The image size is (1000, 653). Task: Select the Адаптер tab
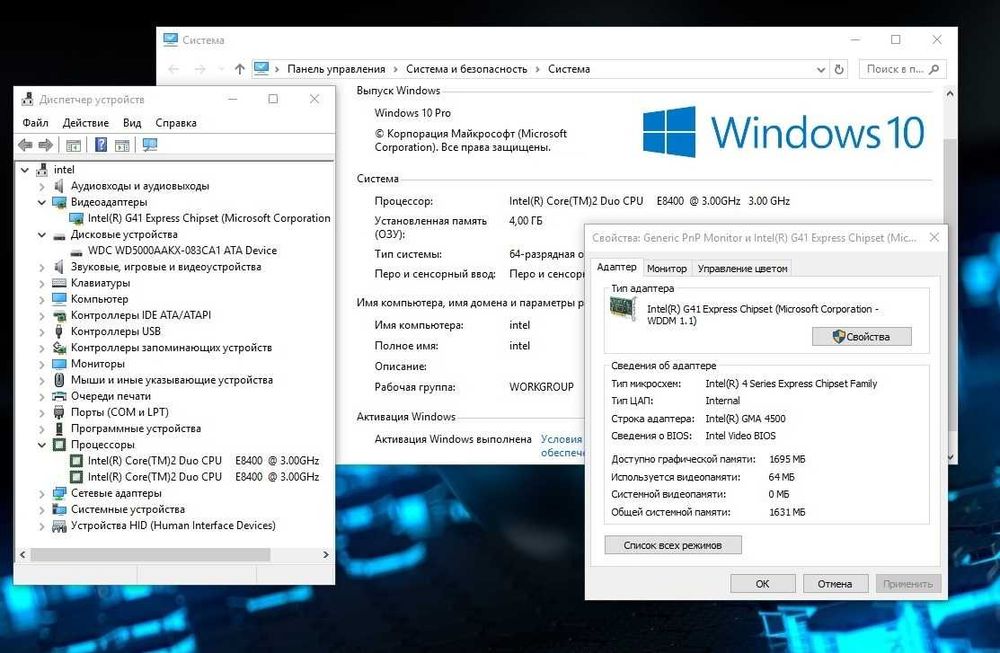616,267
